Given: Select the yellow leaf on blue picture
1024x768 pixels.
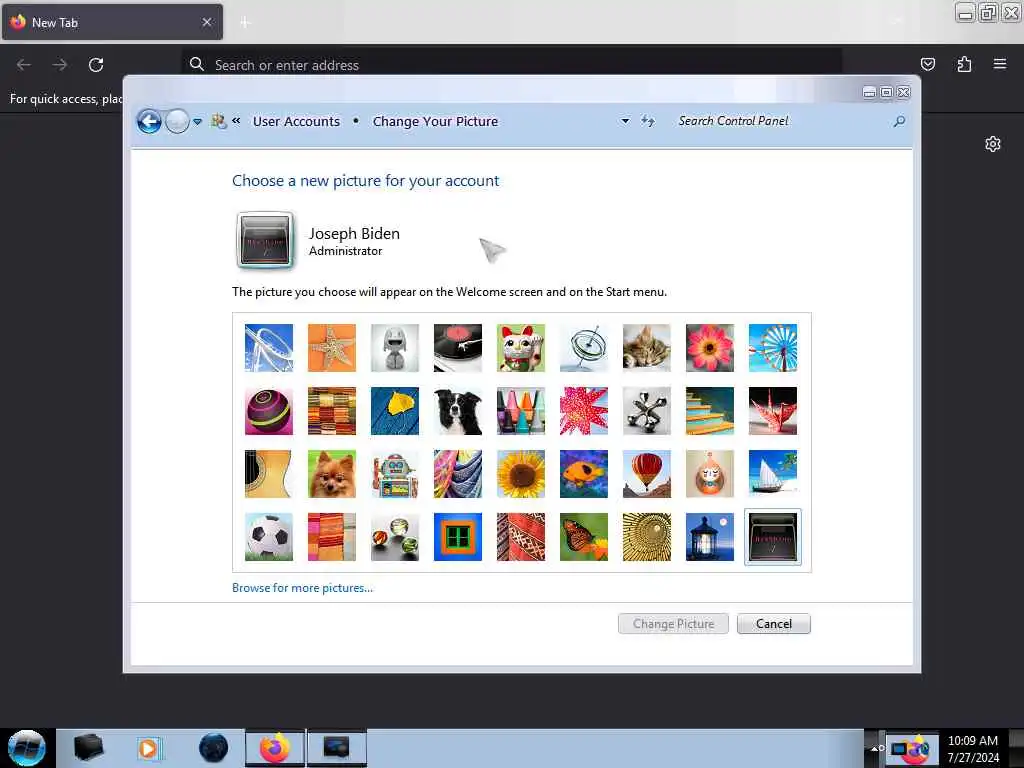Looking at the screenshot, I should [395, 411].
